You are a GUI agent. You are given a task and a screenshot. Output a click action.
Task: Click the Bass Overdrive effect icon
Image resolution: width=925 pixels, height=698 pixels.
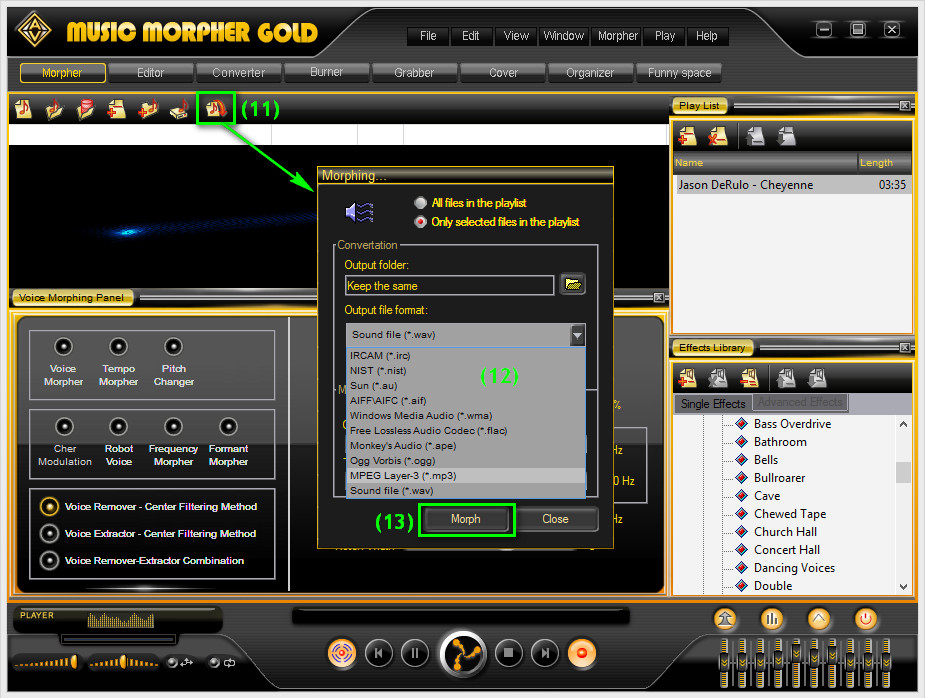[742, 424]
